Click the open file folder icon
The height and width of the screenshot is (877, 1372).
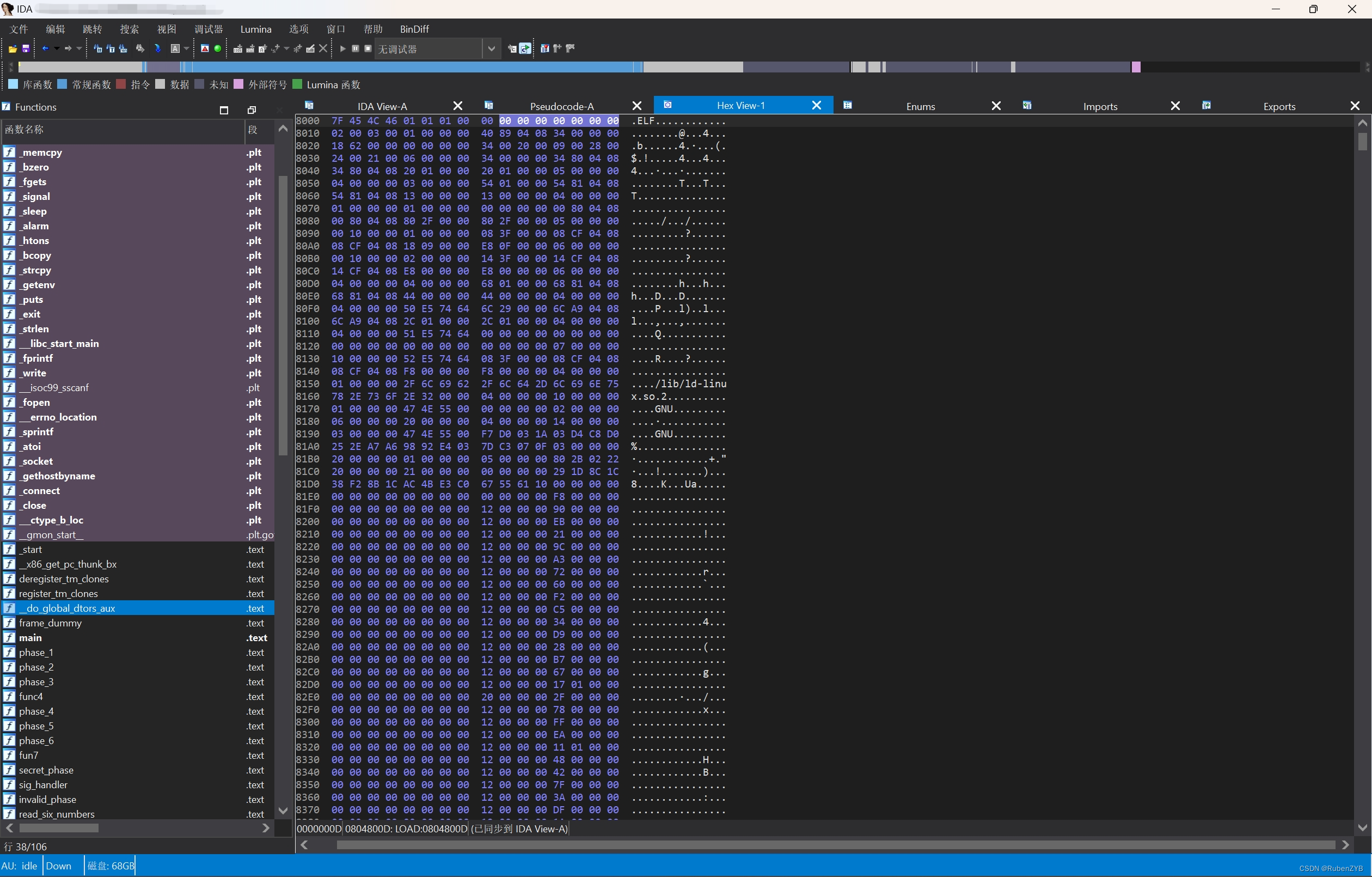pos(12,49)
